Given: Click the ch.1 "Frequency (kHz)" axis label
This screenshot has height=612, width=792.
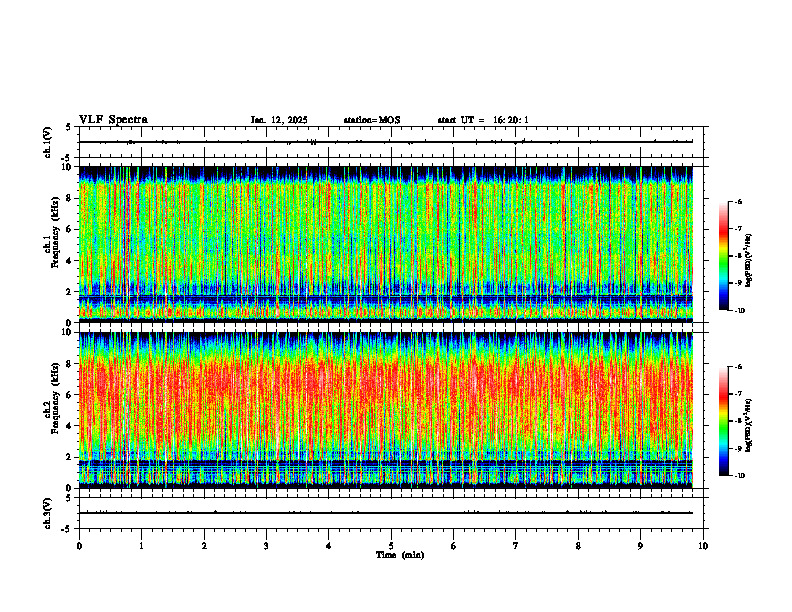Looking at the screenshot, I should [57, 233].
